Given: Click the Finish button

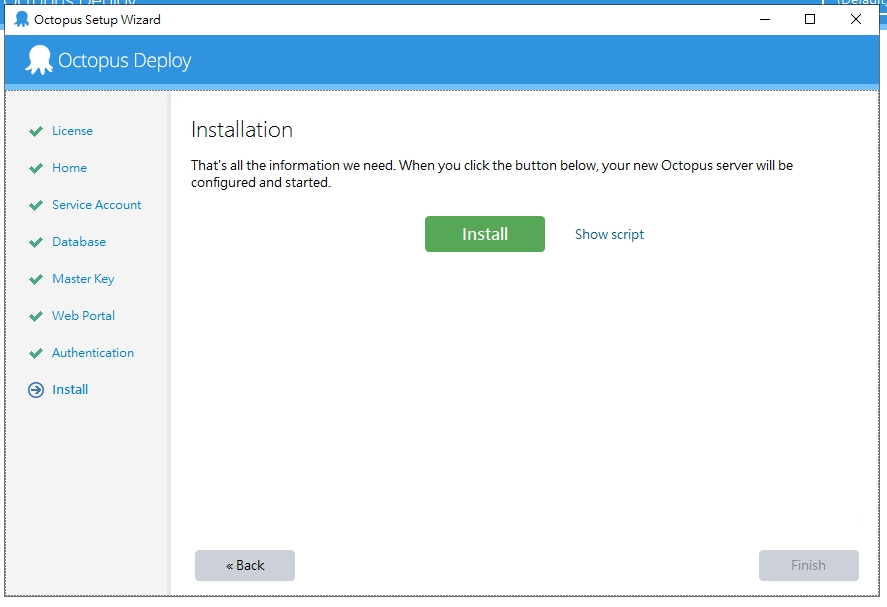Looking at the screenshot, I should [808, 565].
